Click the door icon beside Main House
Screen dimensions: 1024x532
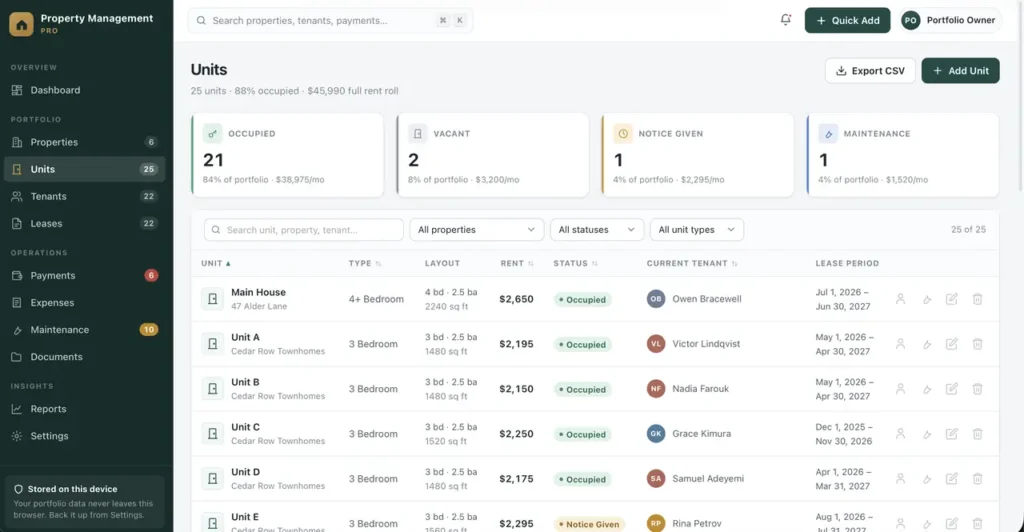pos(212,299)
